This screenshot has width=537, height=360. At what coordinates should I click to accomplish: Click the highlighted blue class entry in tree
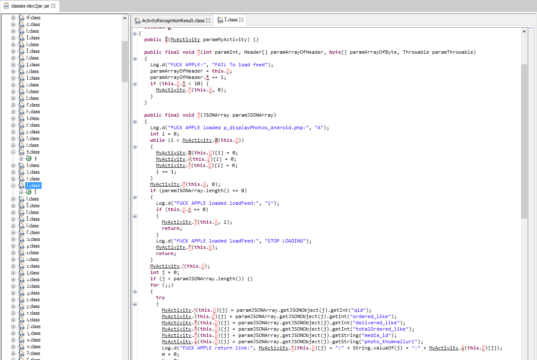pyautogui.click(x=33, y=186)
